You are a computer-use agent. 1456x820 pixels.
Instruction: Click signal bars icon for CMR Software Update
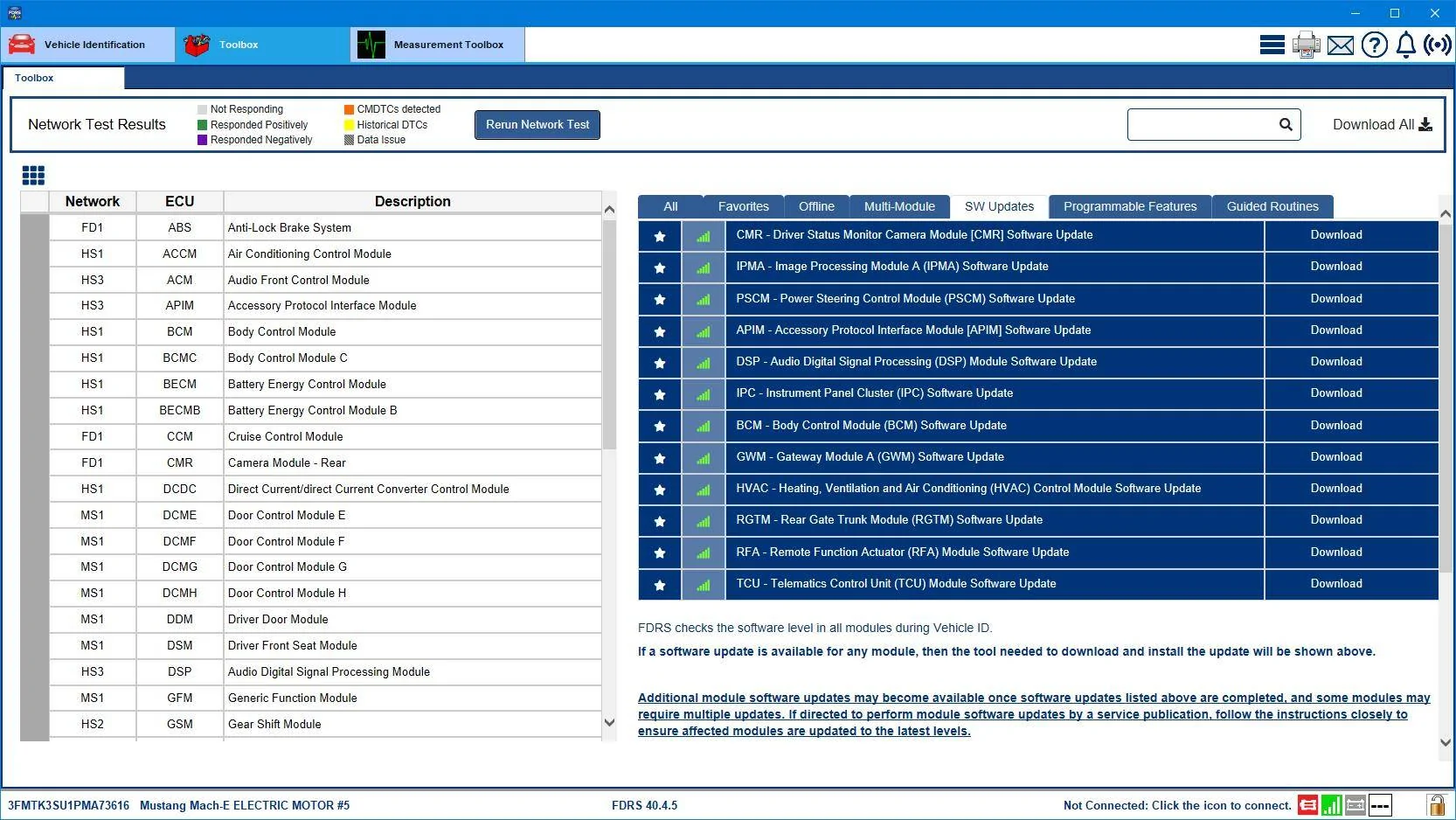click(x=704, y=236)
